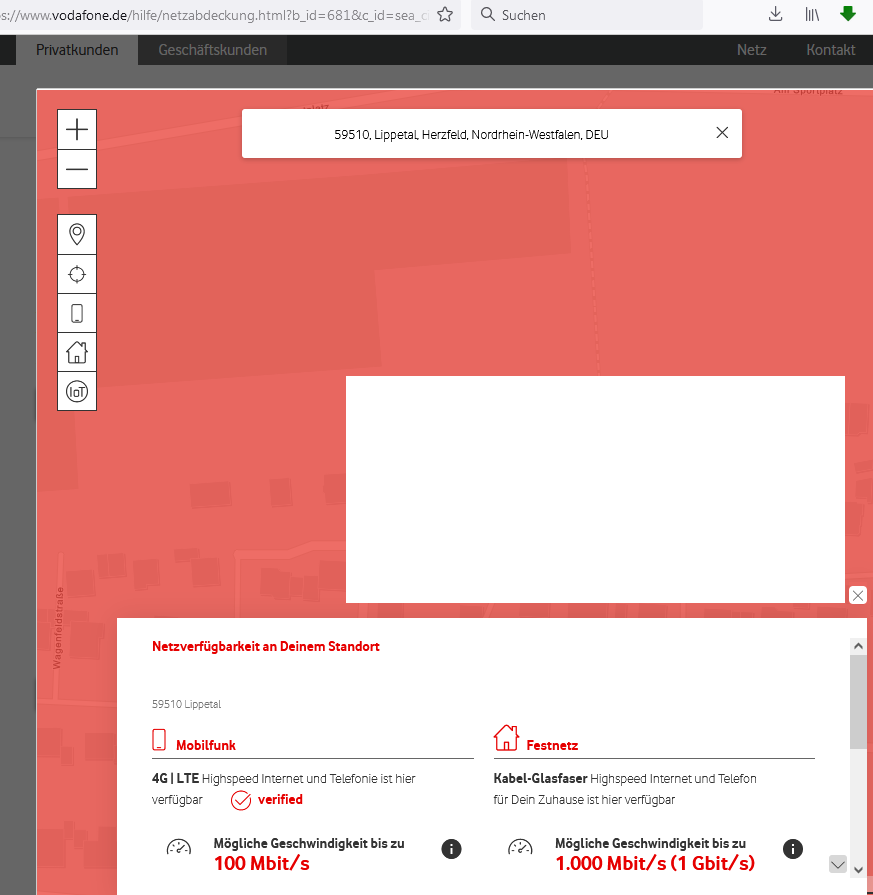This screenshot has height=895, width=873.
Task: Click the browser Suchen search field
Action: point(587,15)
